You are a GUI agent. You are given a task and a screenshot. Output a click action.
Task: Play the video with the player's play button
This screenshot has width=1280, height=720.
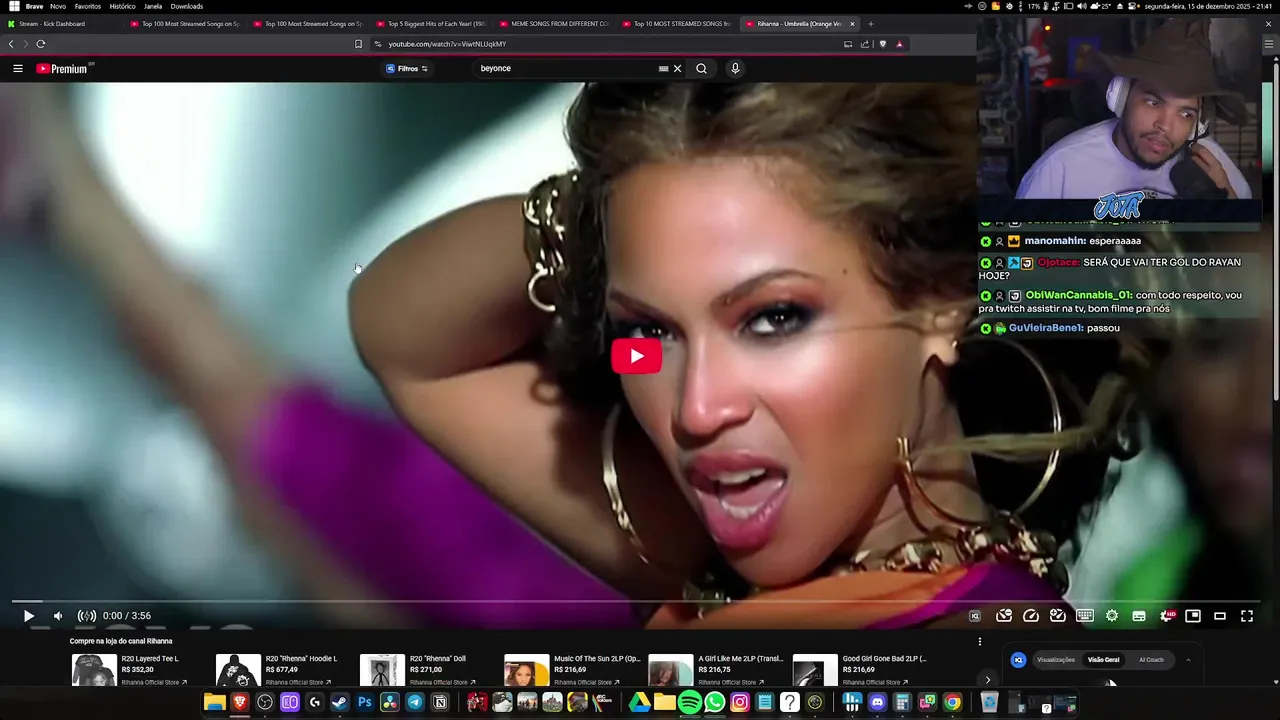click(x=29, y=616)
